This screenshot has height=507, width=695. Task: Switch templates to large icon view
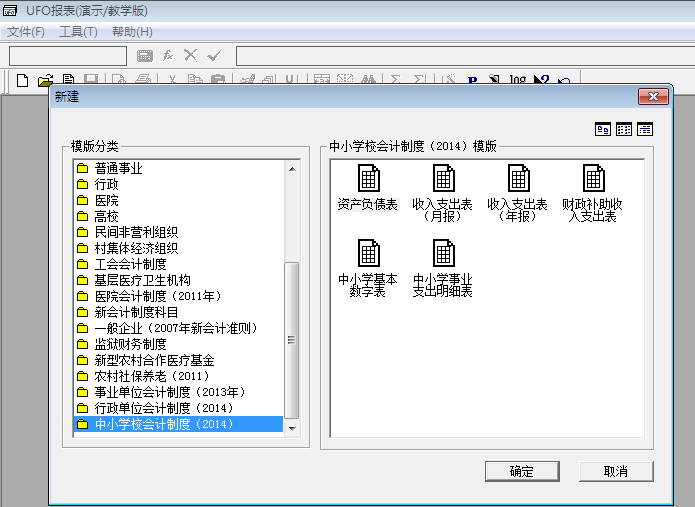pos(603,129)
